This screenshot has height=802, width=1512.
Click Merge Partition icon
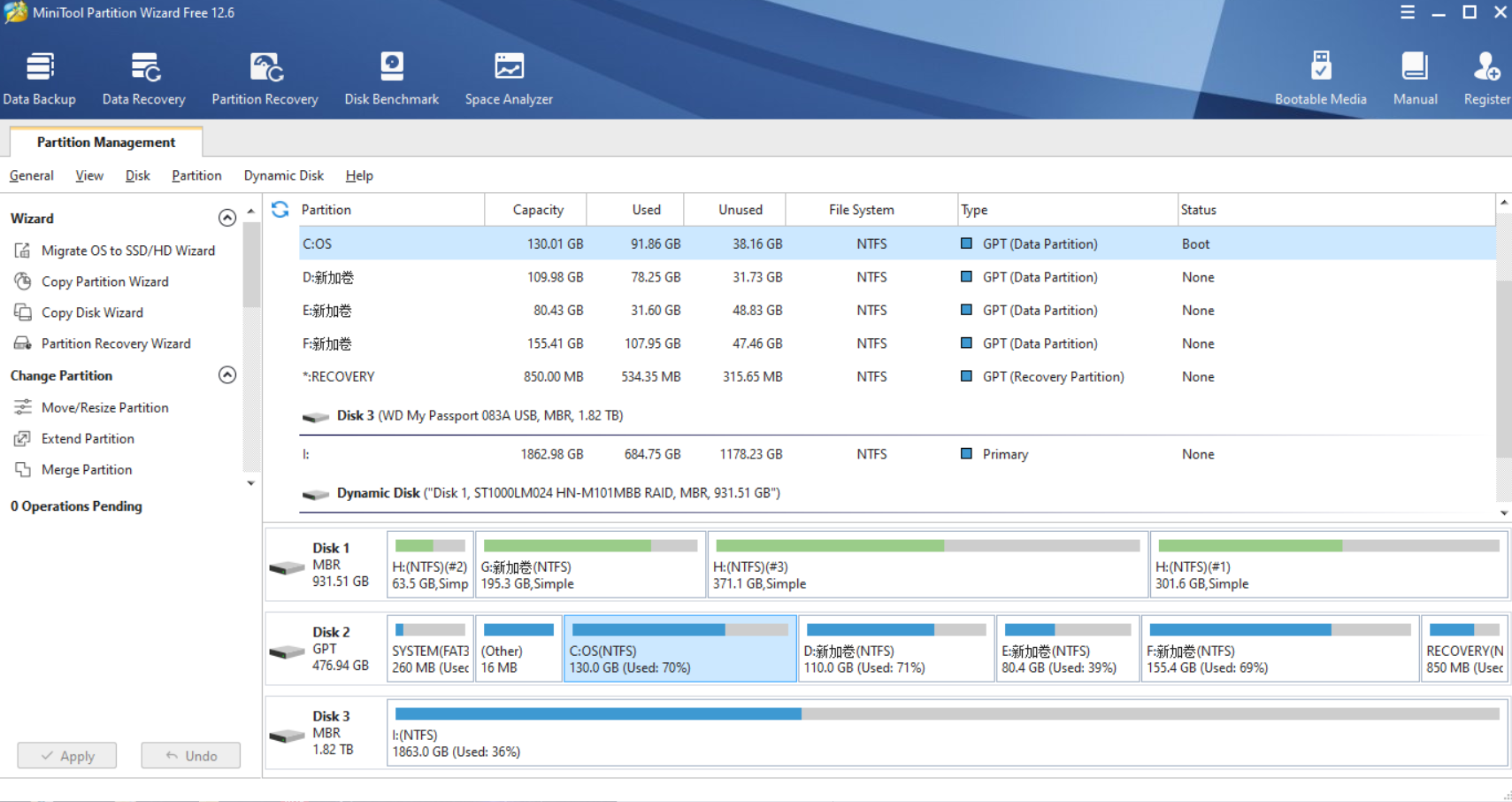click(x=23, y=469)
